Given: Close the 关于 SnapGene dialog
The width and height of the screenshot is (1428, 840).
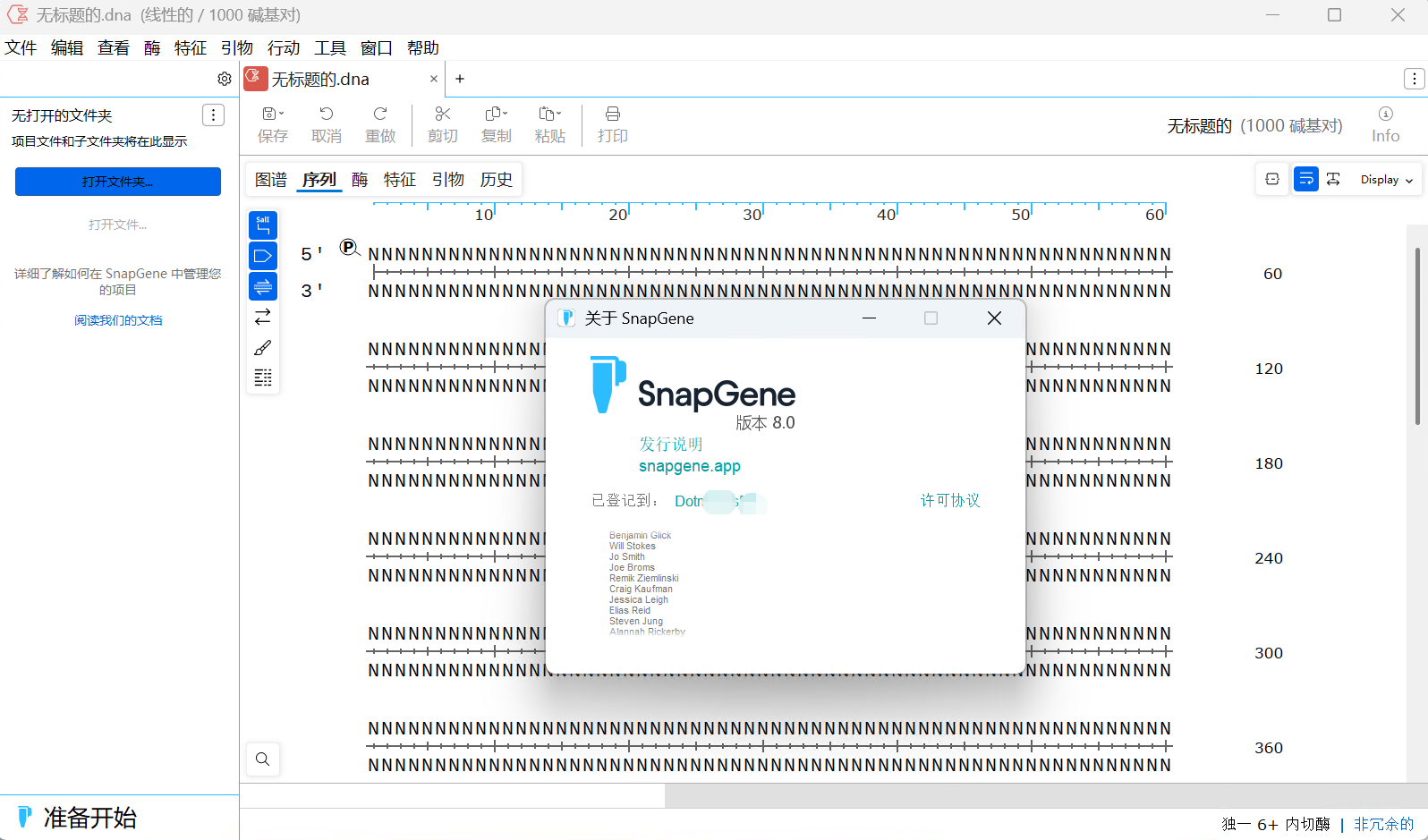Looking at the screenshot, I should click(x=994, y=318).
